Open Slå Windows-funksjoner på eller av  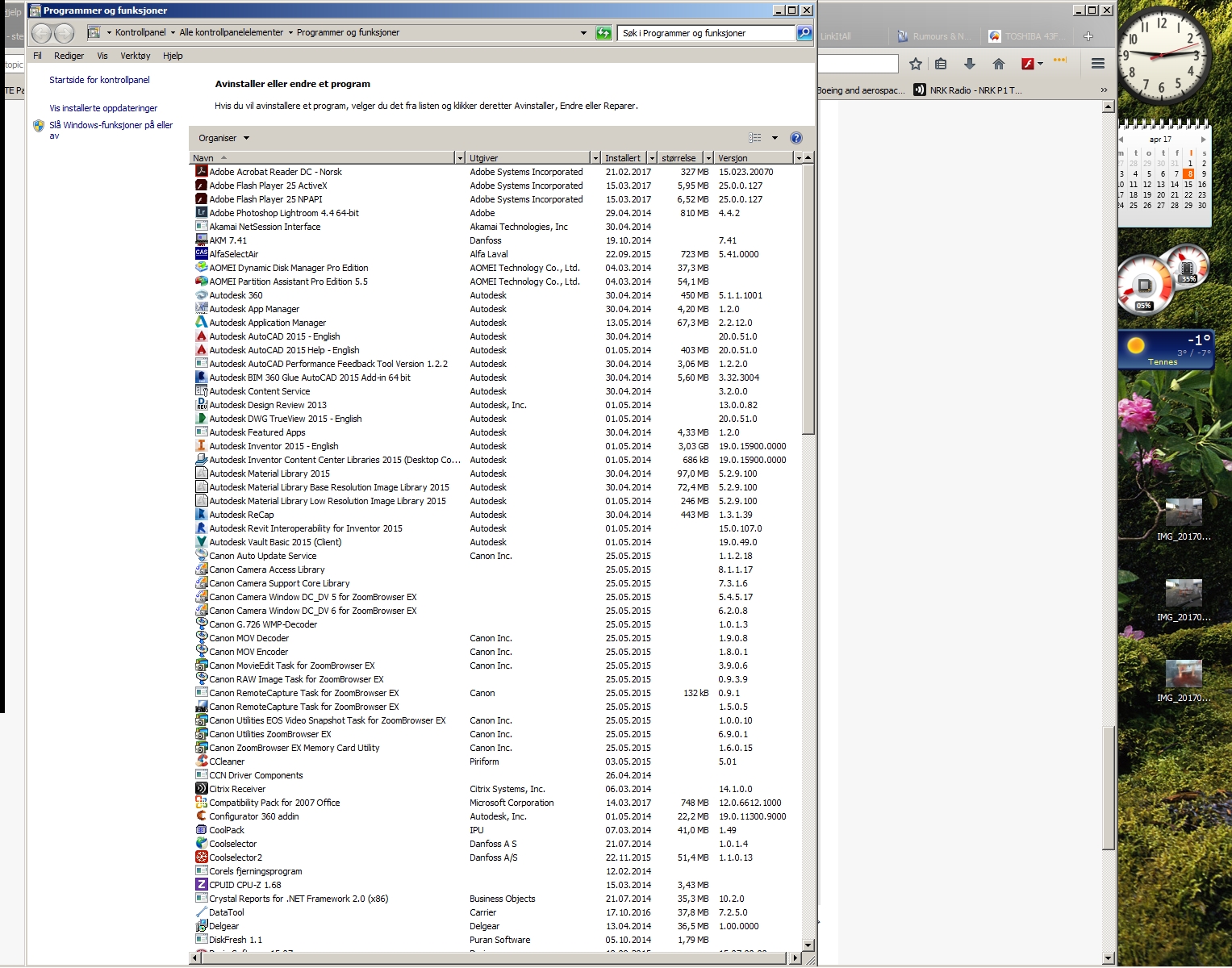click(x=111, y=130)
